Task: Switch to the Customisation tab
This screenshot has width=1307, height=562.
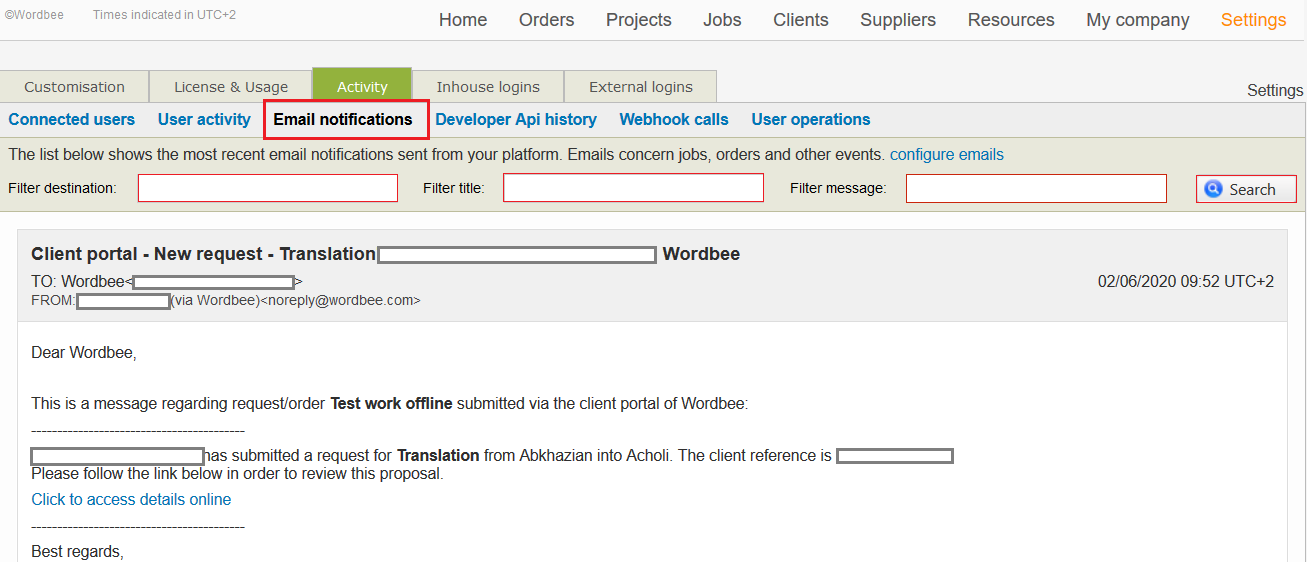Action: pyautogui.click(x=74, y=87)
